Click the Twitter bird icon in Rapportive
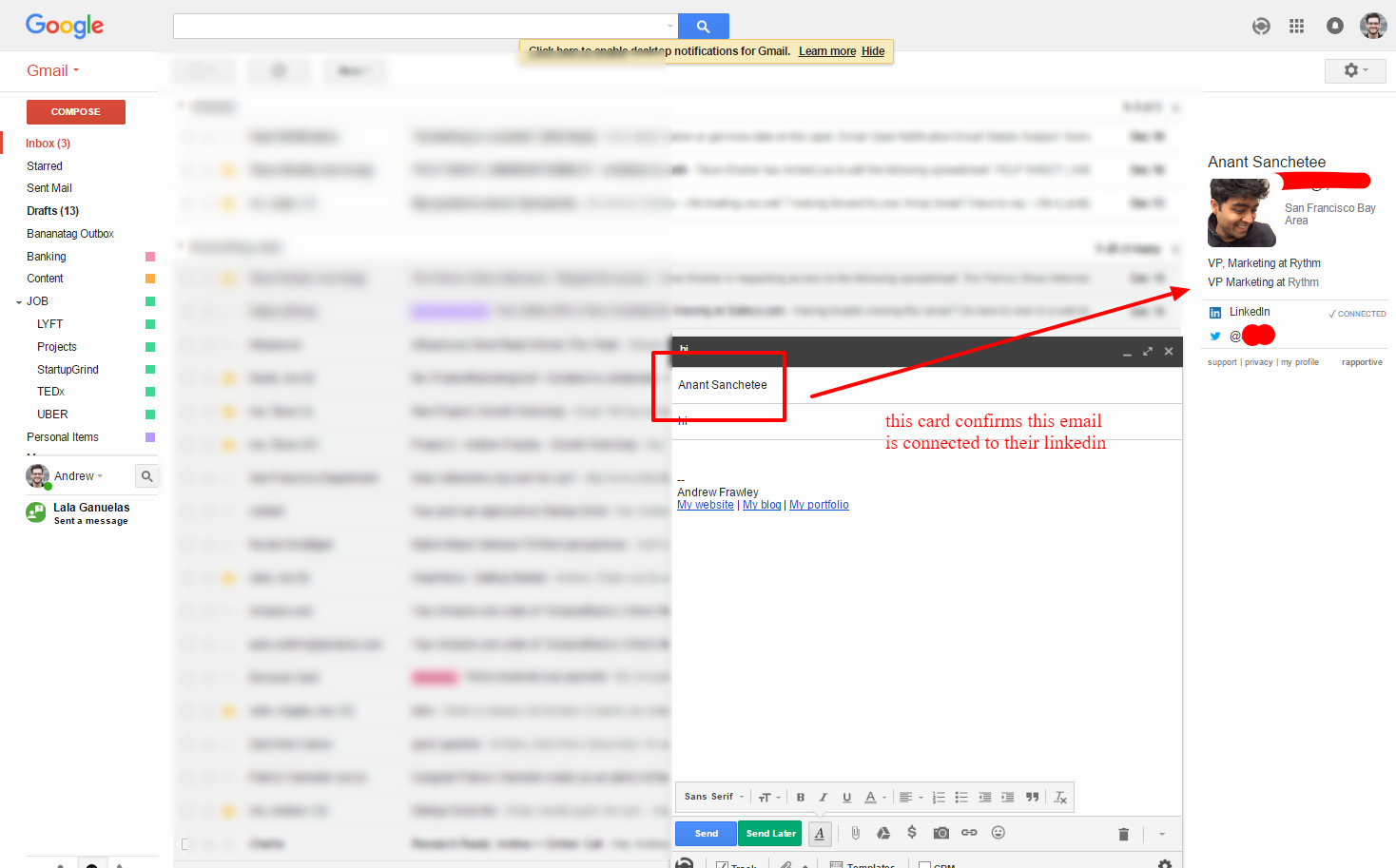The image size is (1396, 868). click(1215, 336)
